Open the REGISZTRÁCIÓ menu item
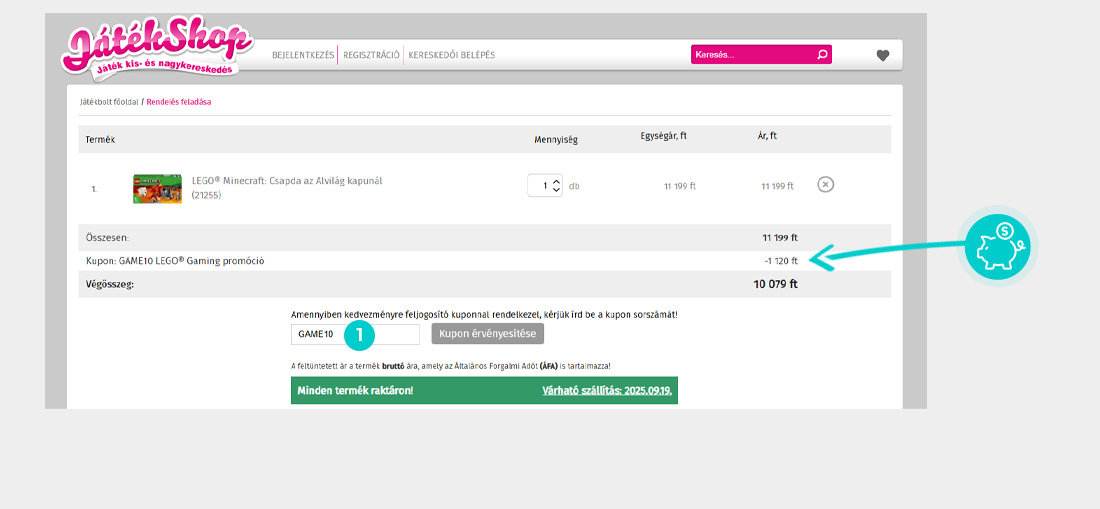This screenshot has height=509, width=1100. click(371, 55)
